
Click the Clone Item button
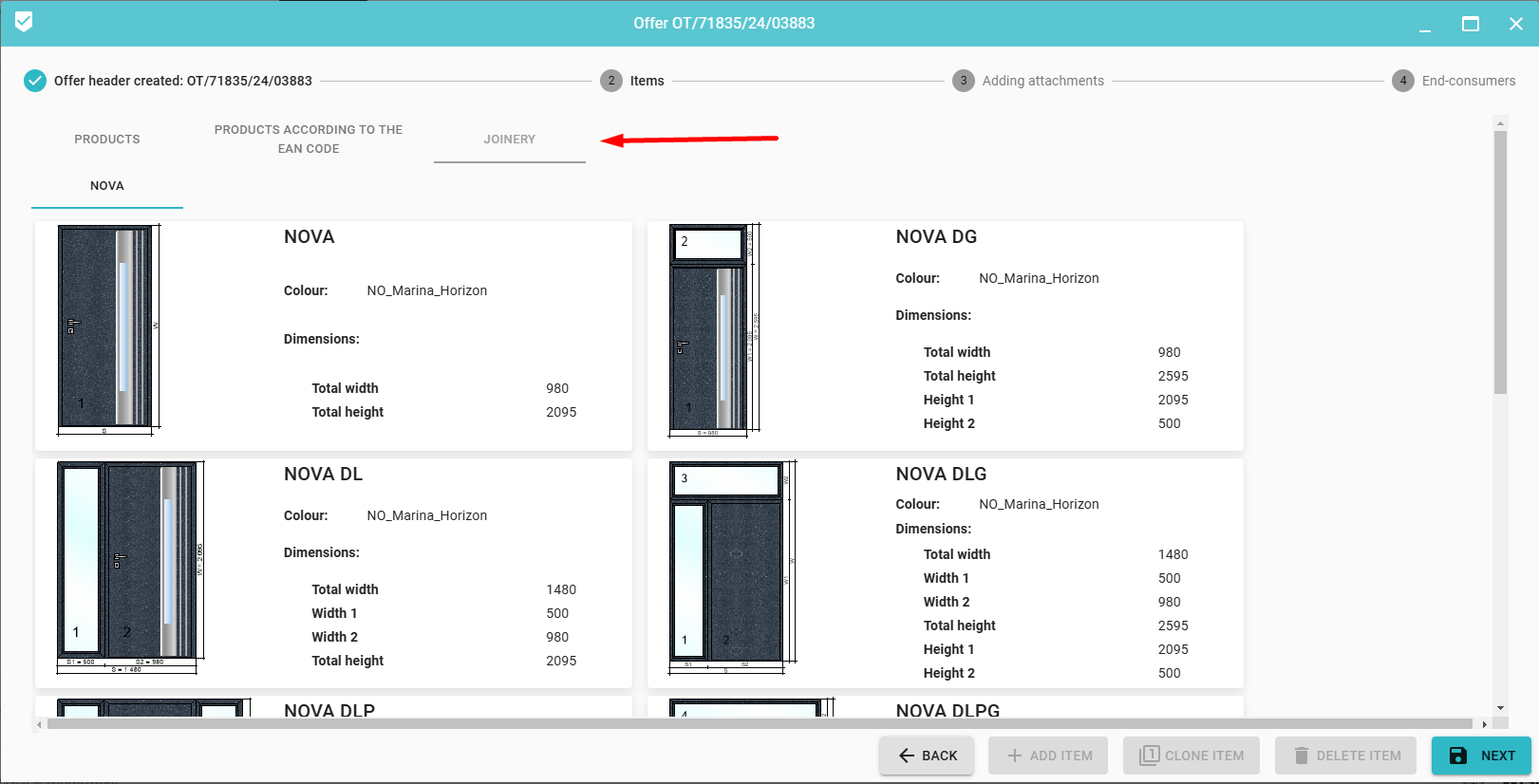tap(1192, 756)
